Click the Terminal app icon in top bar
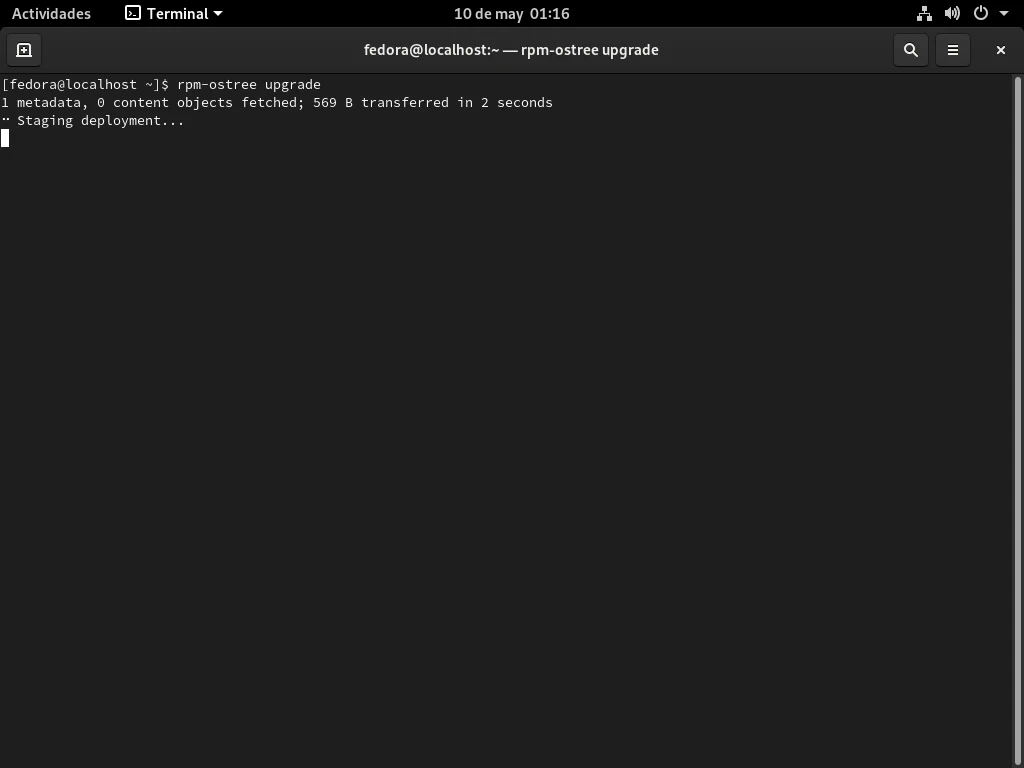 click(133, 14)
